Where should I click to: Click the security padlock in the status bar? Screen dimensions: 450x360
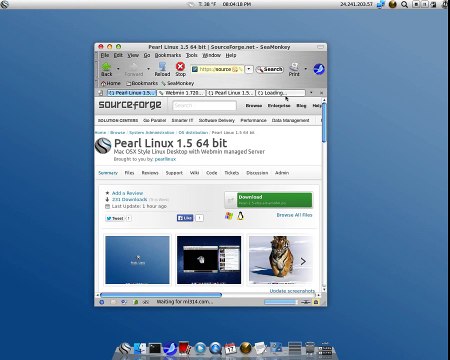pos(316,302)
